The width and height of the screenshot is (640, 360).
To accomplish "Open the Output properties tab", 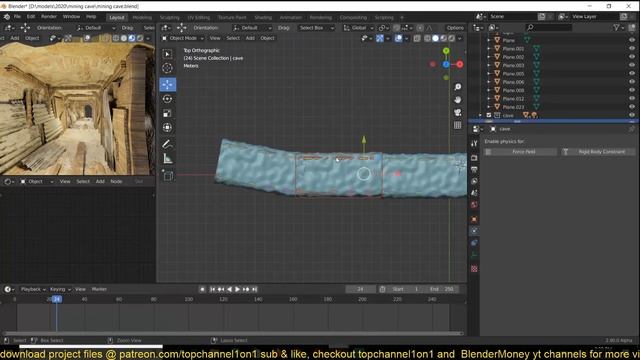I will coord(474,169).
